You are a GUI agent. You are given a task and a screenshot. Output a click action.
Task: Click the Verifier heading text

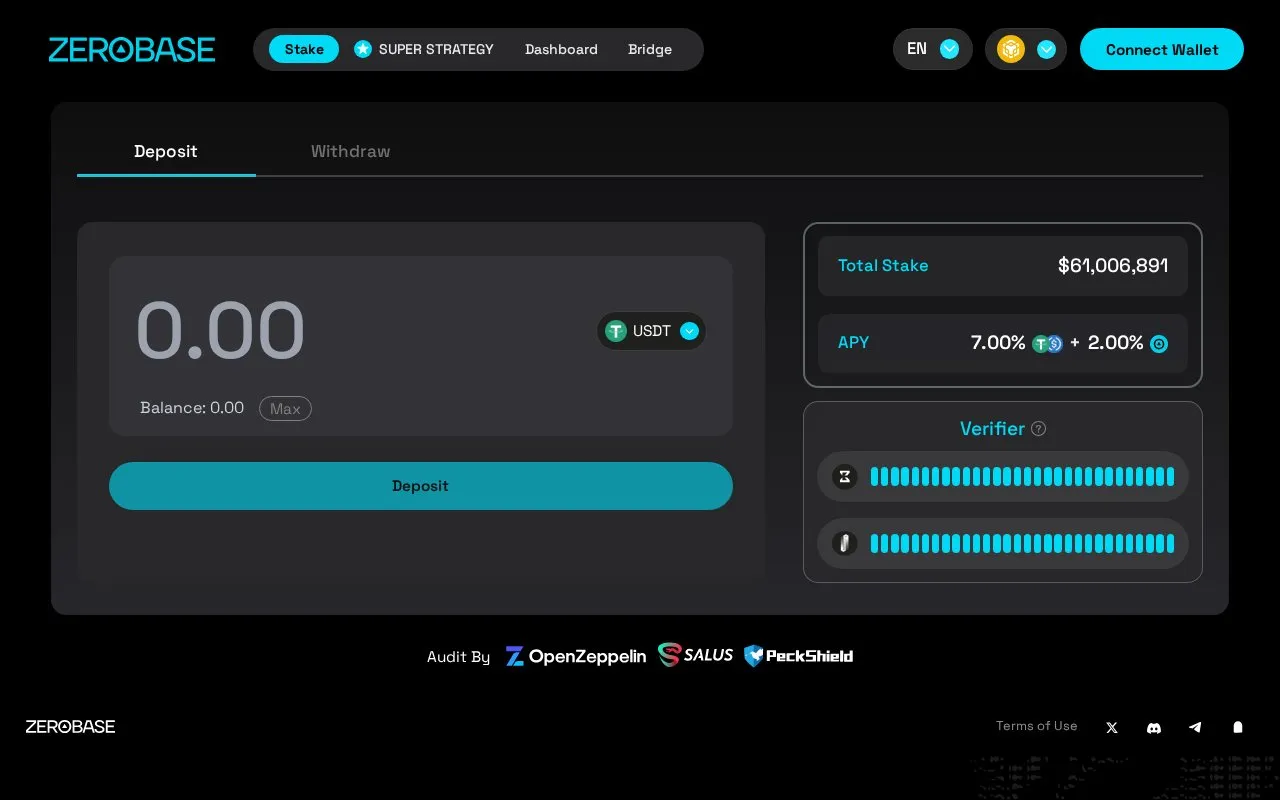[x=992, y=429]
